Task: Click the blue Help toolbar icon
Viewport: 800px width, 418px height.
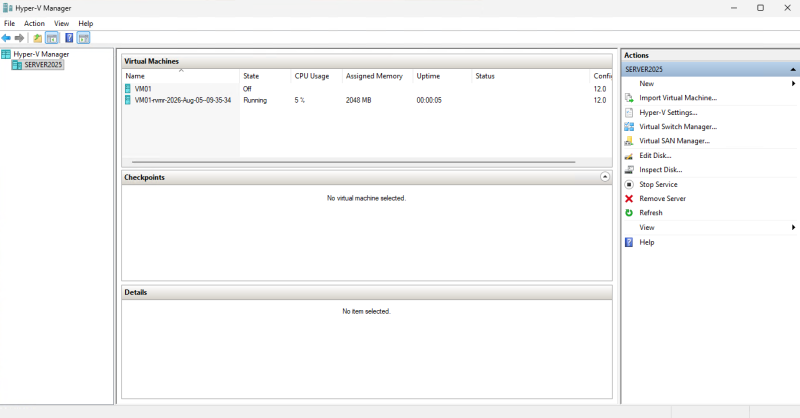Action: (69, 38)
